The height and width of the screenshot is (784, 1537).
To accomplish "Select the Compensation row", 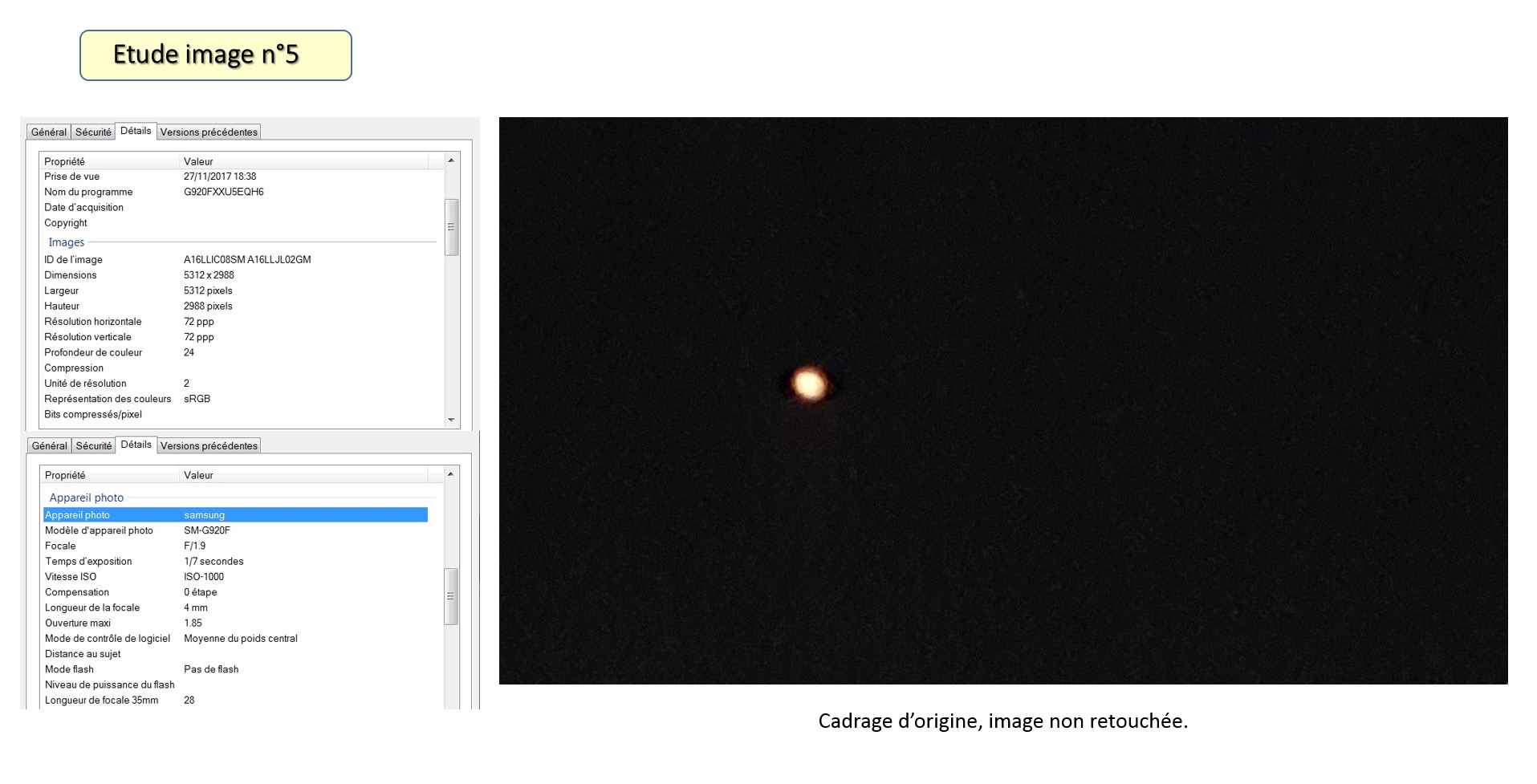I will click(x=235, y=592).
